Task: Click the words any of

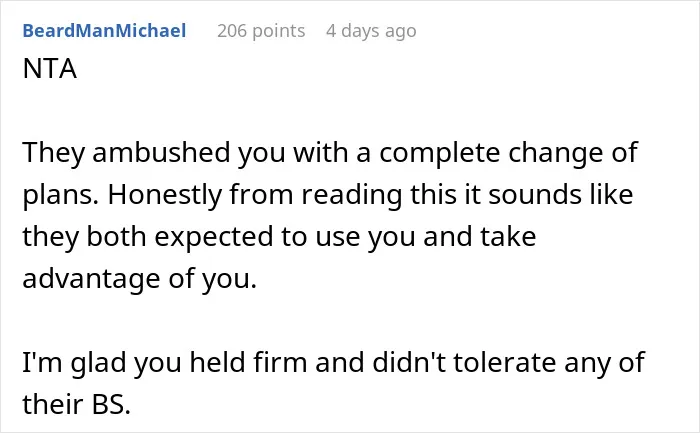Action: click(604, 362)
